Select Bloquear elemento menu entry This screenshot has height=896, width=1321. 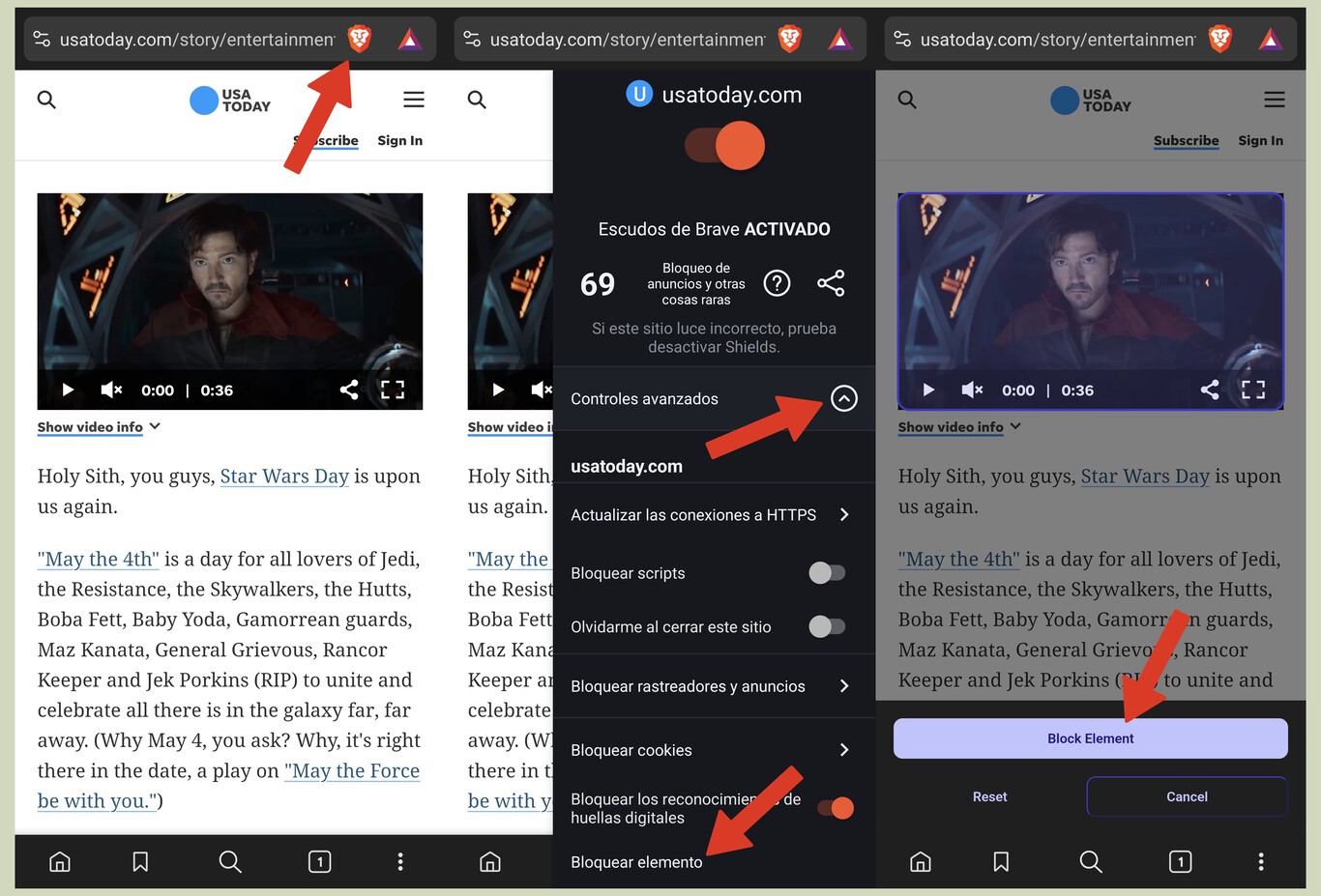(636, 862)
